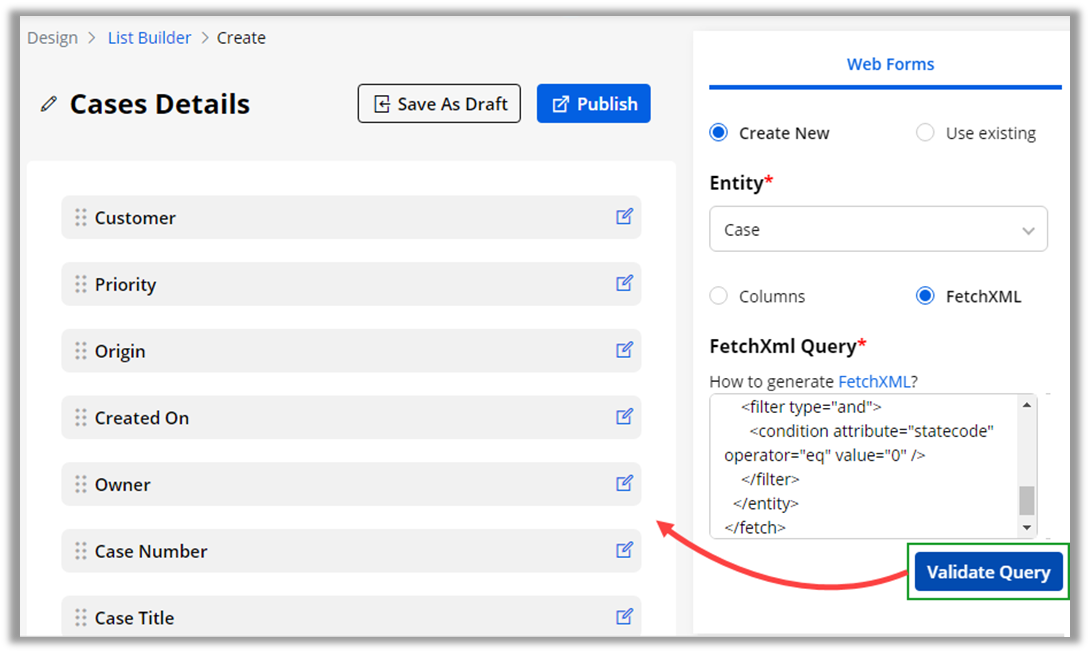1090x653 pixels.
Task: Click the pencil icon beside Cases Details
Action: (x=48, y=104)
